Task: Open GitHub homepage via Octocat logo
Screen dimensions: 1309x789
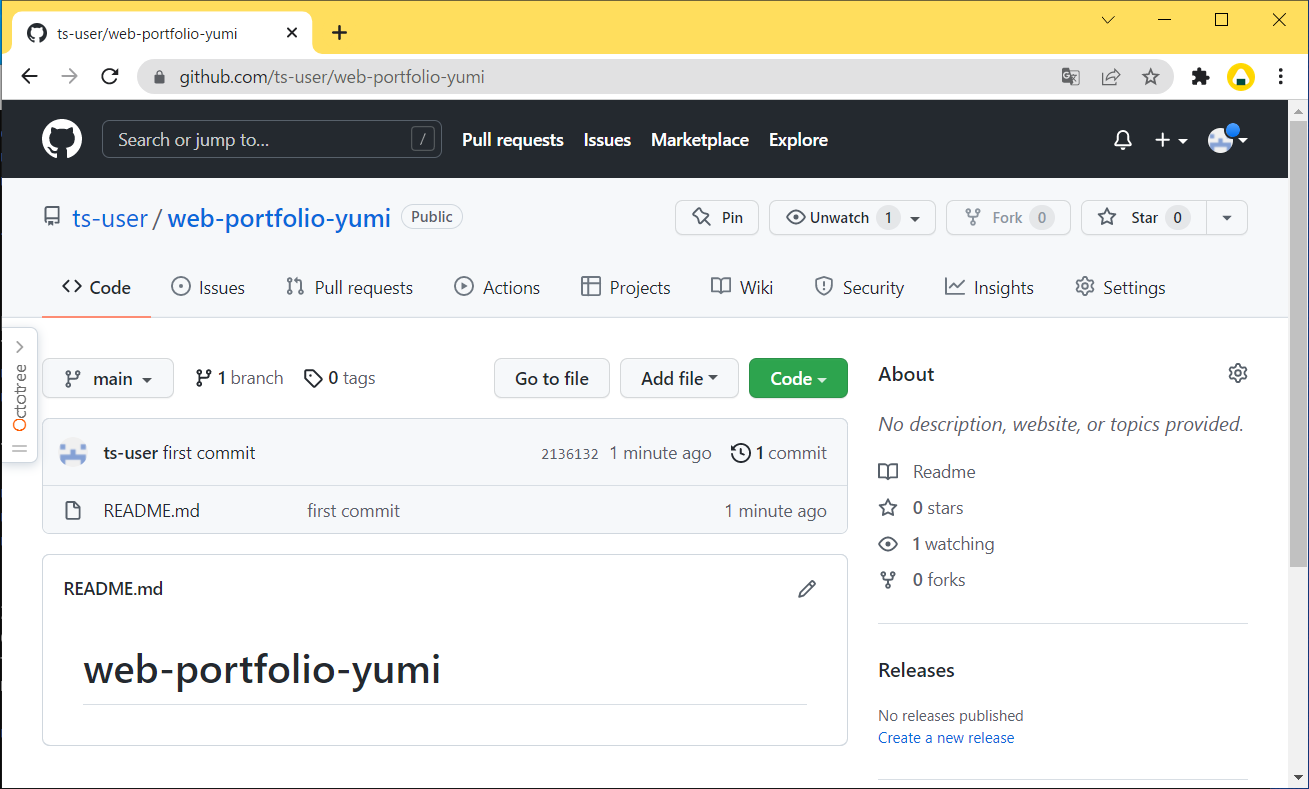Action: tap(62, 139)
